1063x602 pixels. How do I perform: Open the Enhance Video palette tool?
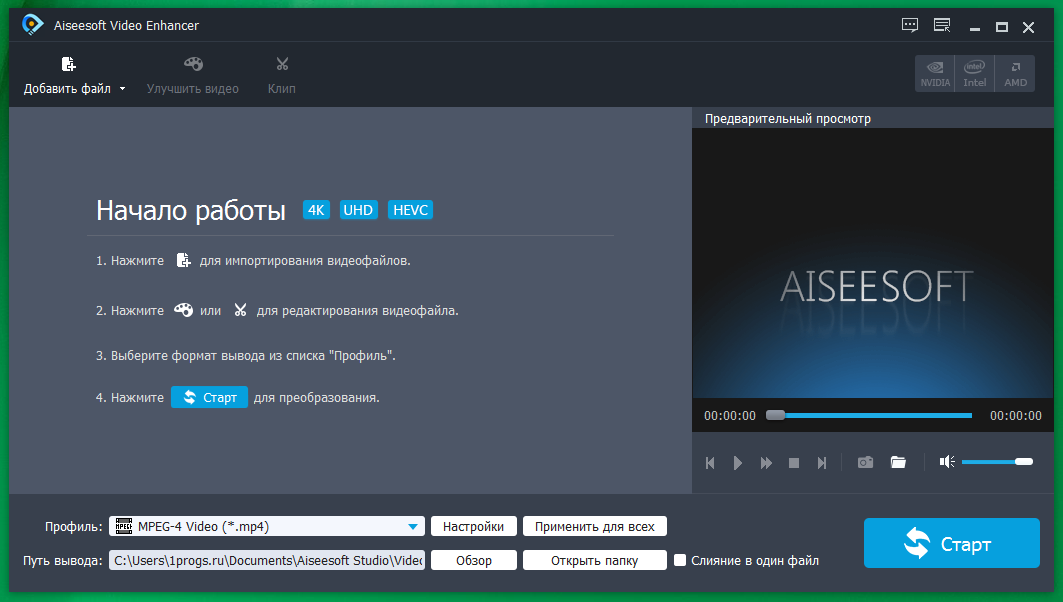[193, 65]
